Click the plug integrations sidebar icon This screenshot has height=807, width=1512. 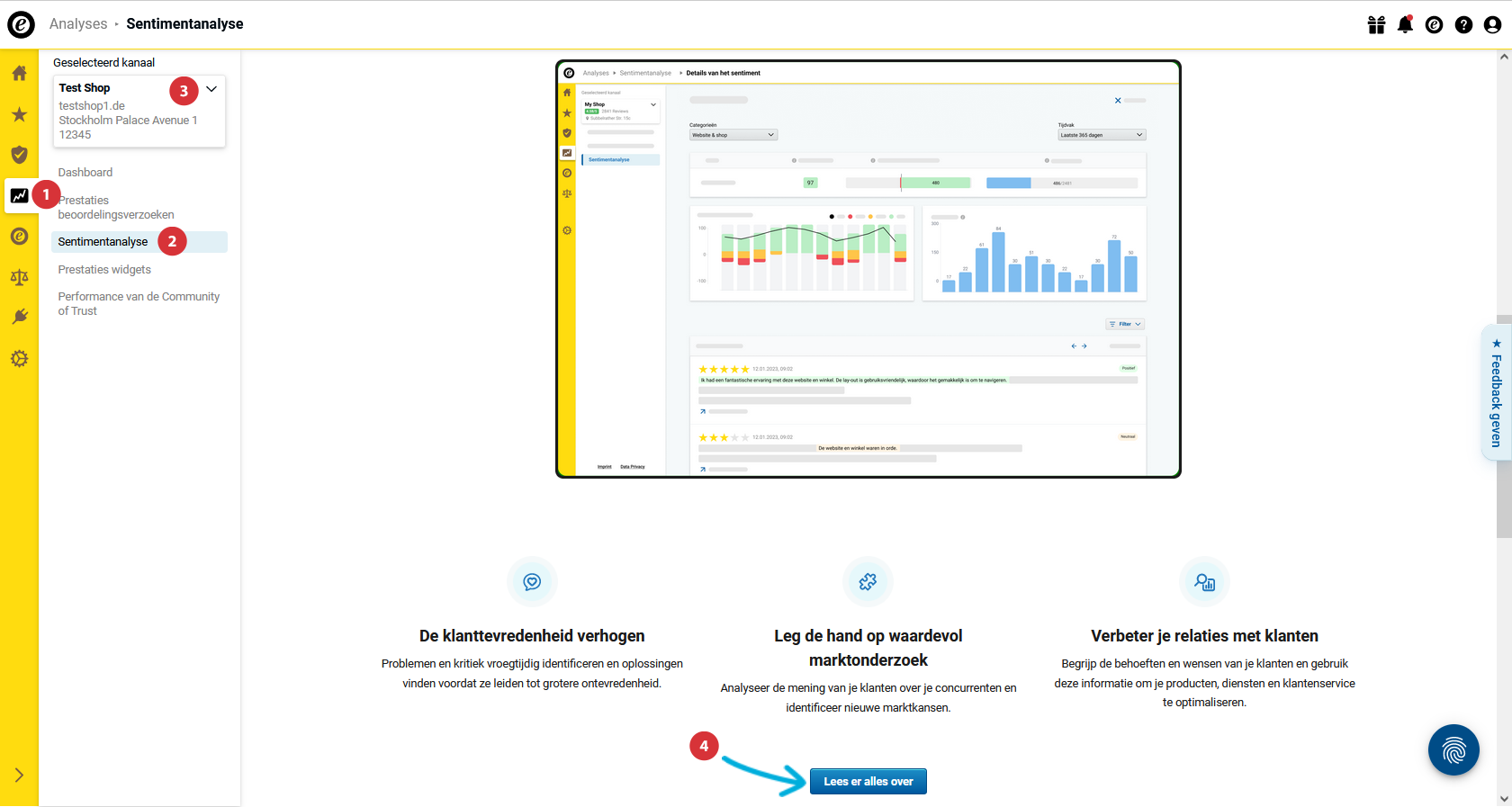[19, 317]
